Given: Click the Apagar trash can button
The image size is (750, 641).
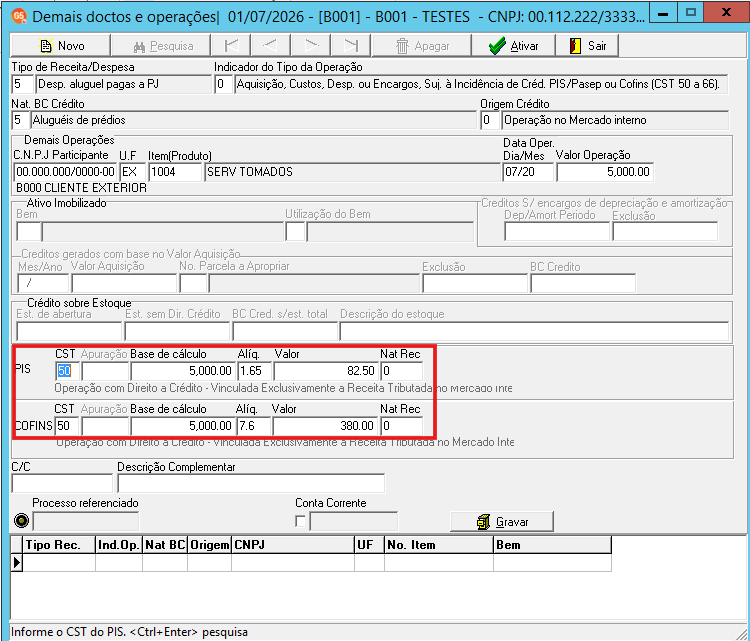Looking at the screenshot, I should click(421, 45).
